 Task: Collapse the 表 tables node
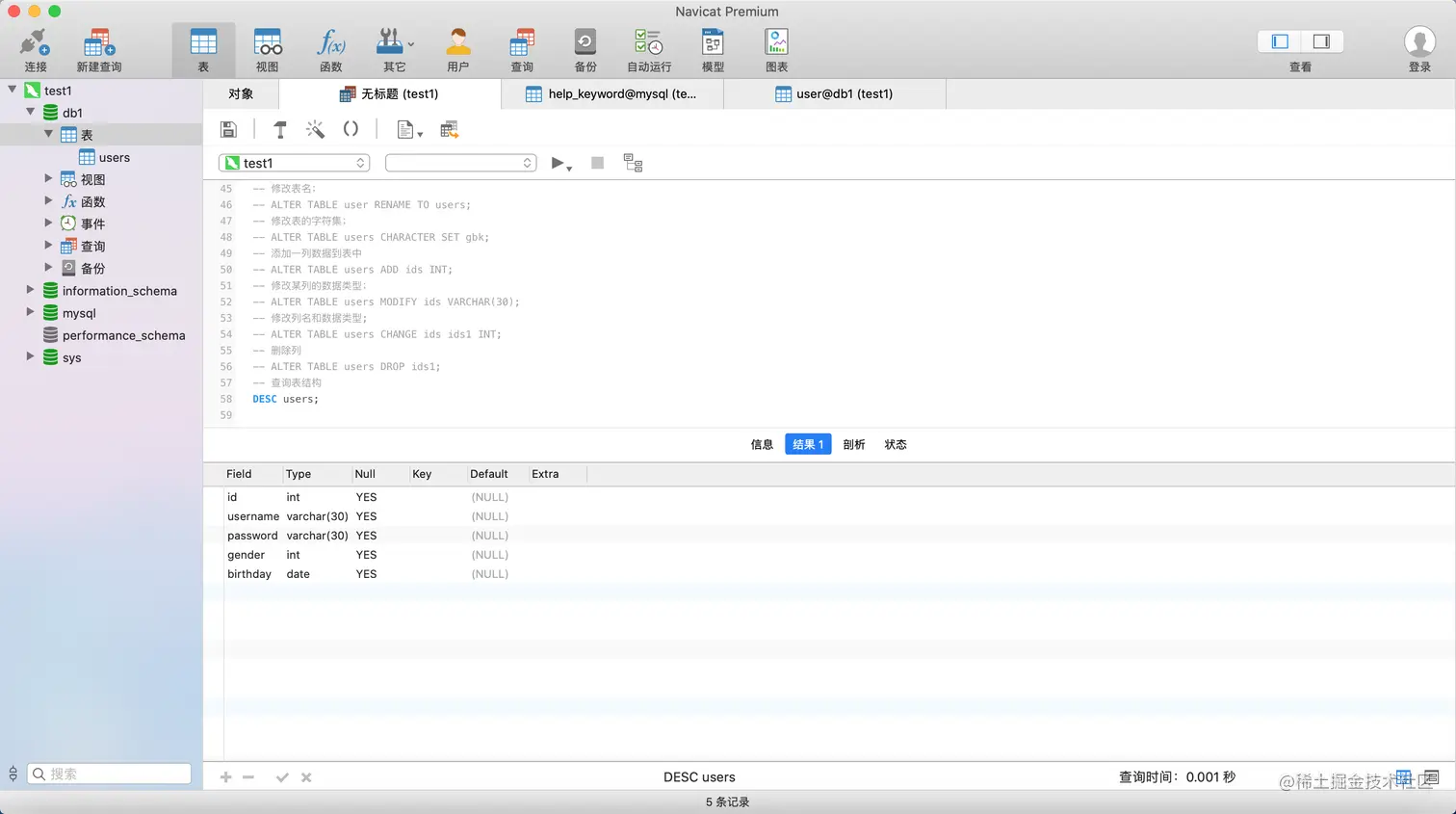click(x=48, y=134)
